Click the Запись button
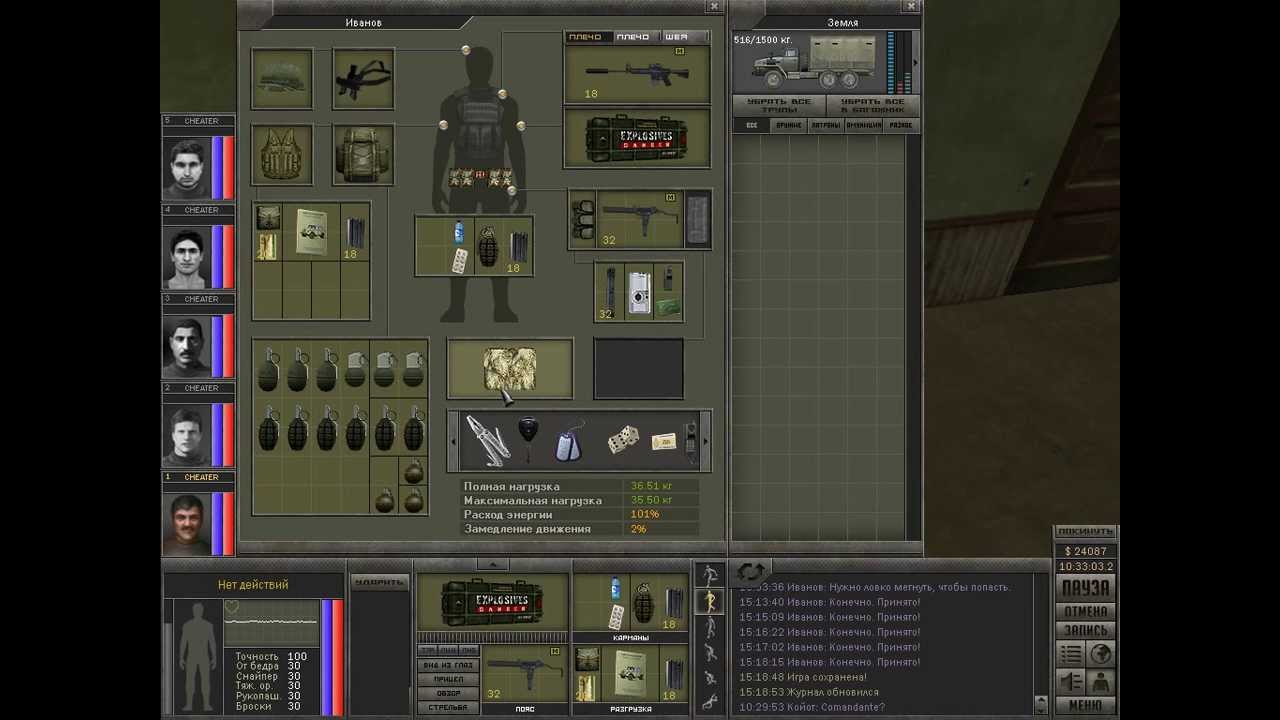The height and width of the screenshot is (720, 1280). pyautogui.click(x=1085, y=630)
